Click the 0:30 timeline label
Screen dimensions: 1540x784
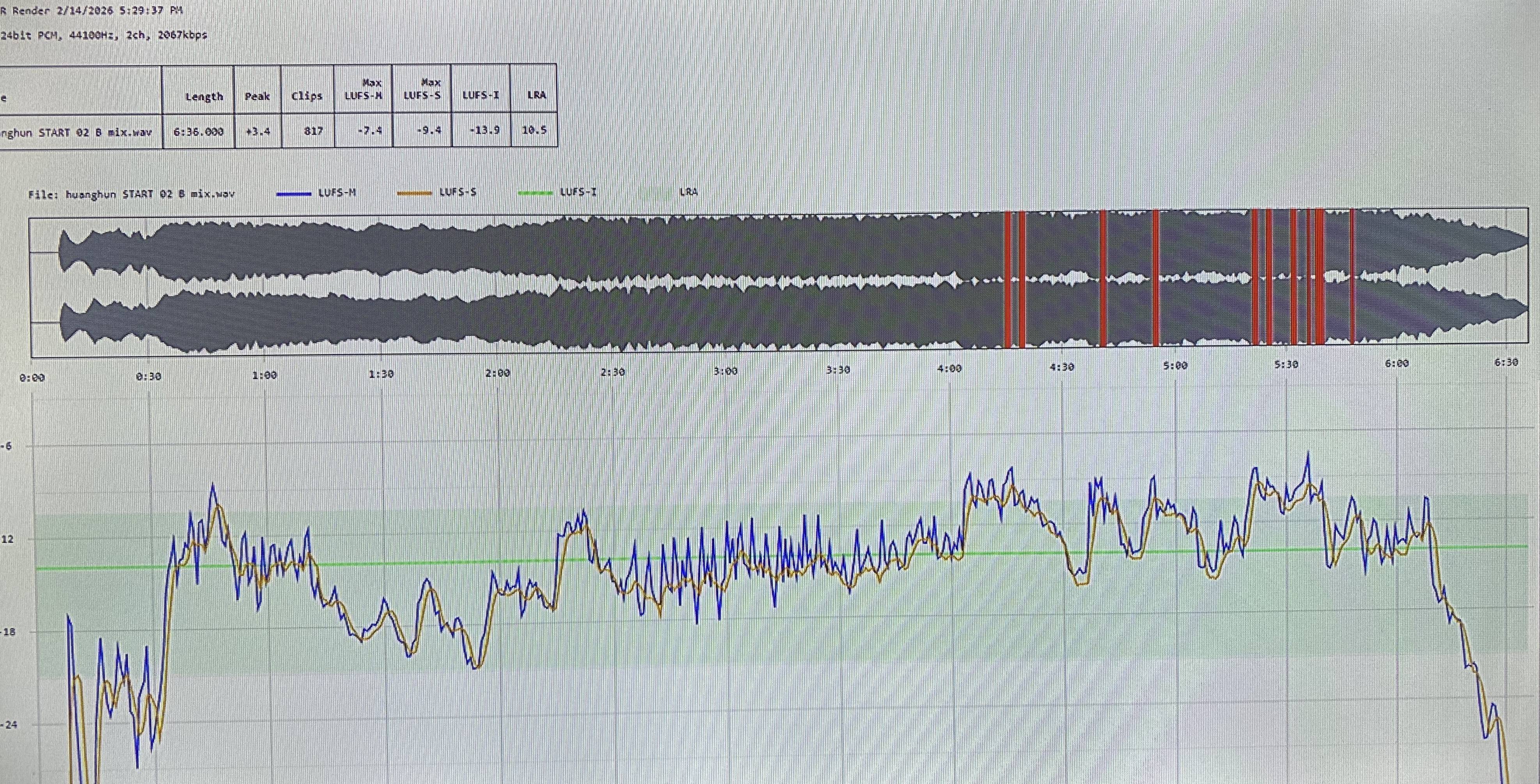148,377
